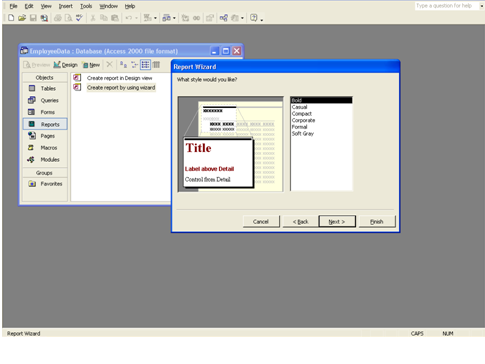Viewport: 485px width, 364px height.
Task: Switch database window to List view
Action: click(x=145, y=64)
